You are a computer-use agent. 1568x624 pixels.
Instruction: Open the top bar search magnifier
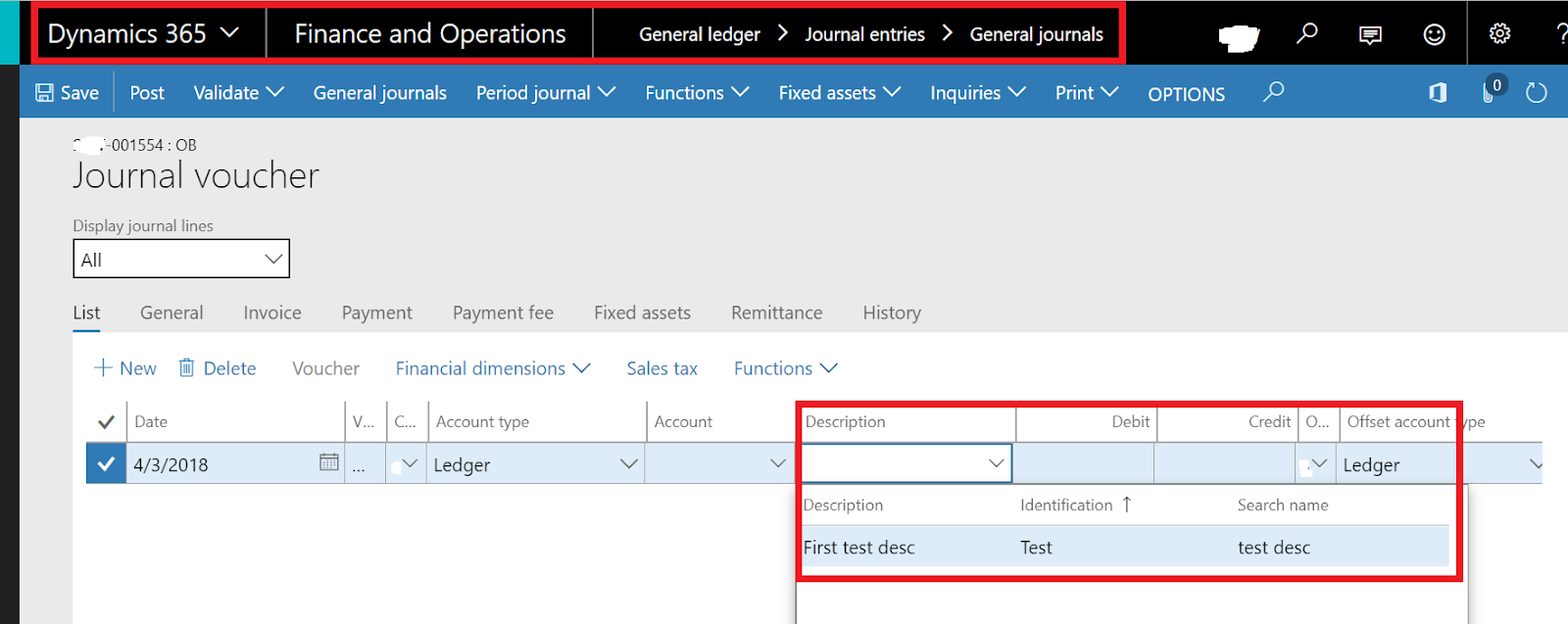coord(1306,33)
